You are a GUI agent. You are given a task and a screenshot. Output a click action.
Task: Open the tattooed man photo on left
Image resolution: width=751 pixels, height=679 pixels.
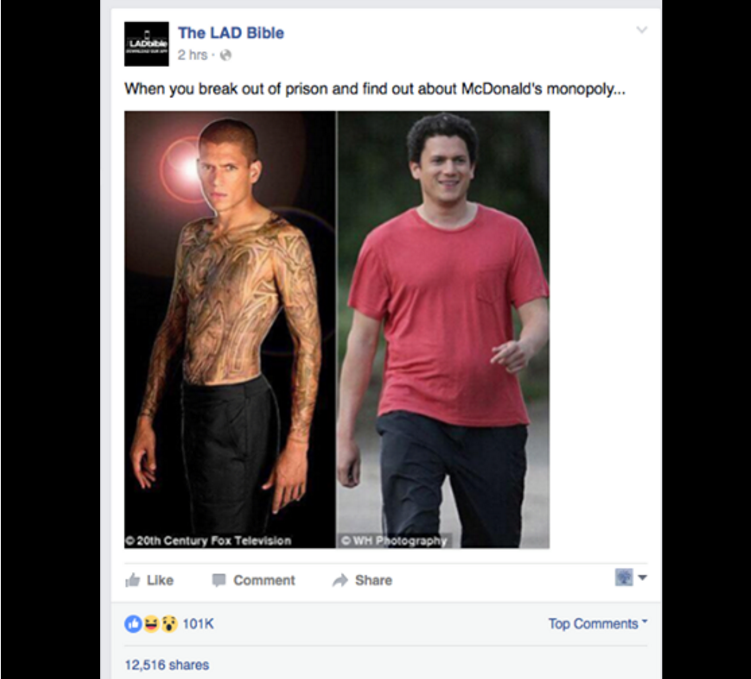(x=230, y=329)
